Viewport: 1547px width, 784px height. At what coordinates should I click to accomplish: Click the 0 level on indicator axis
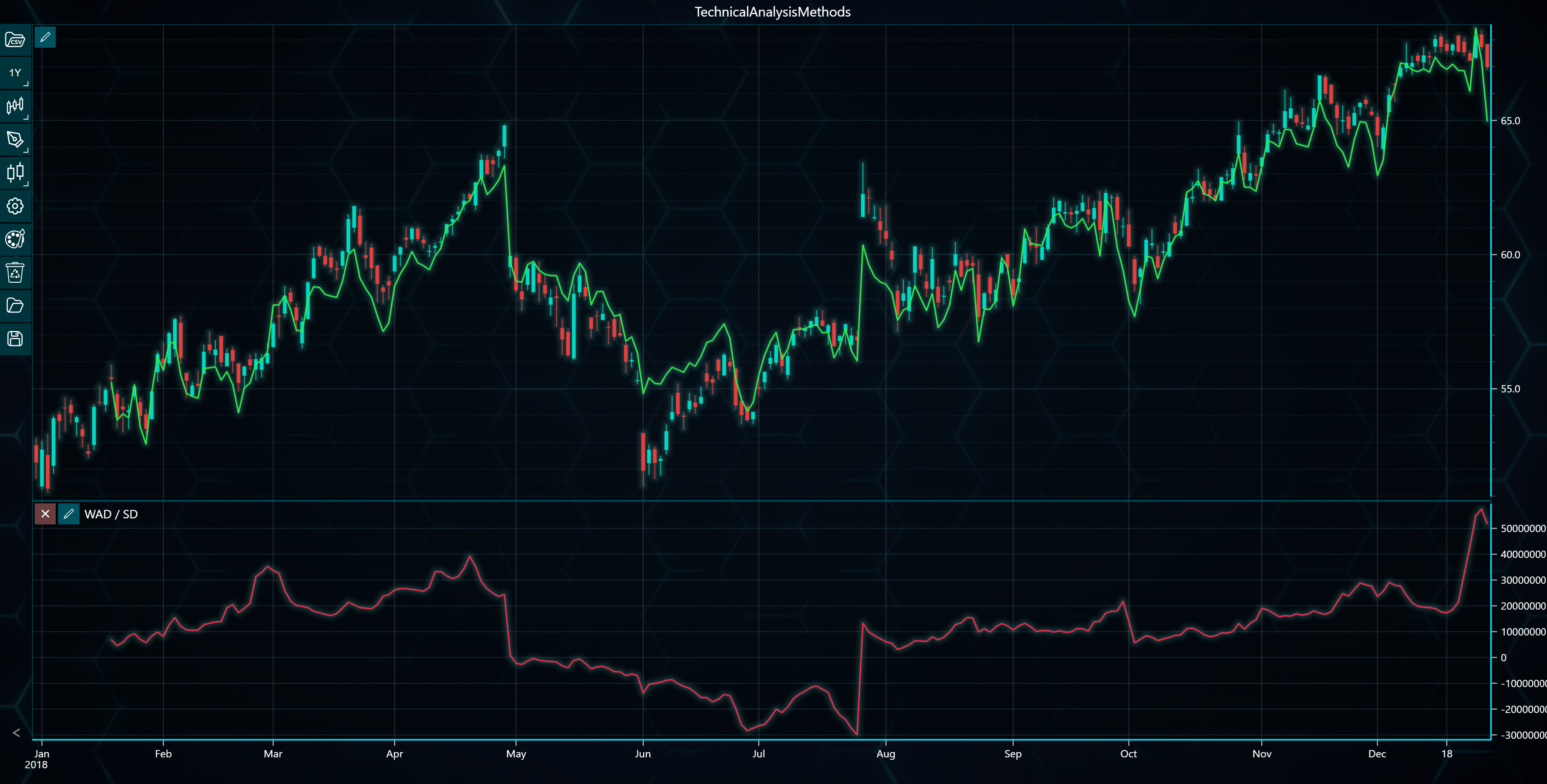coord(1504,658)
